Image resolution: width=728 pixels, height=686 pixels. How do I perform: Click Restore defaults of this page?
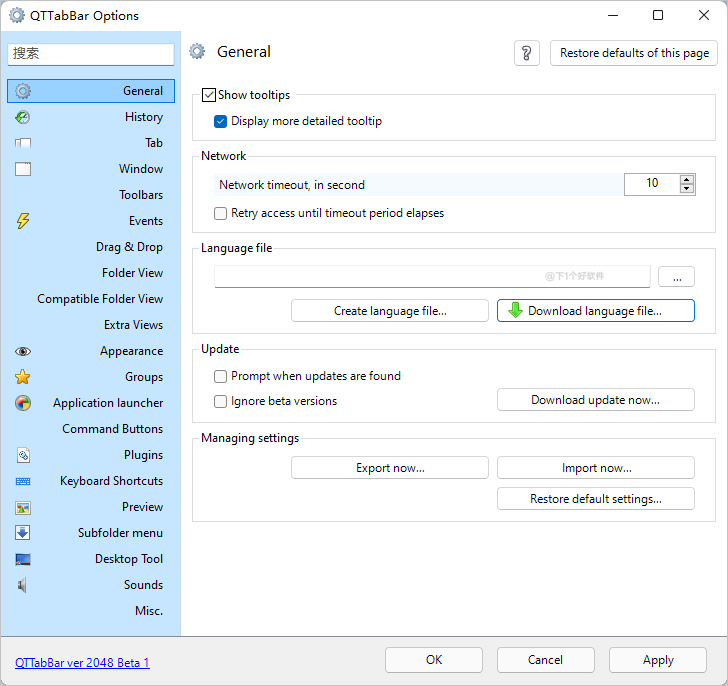(634, 53)
